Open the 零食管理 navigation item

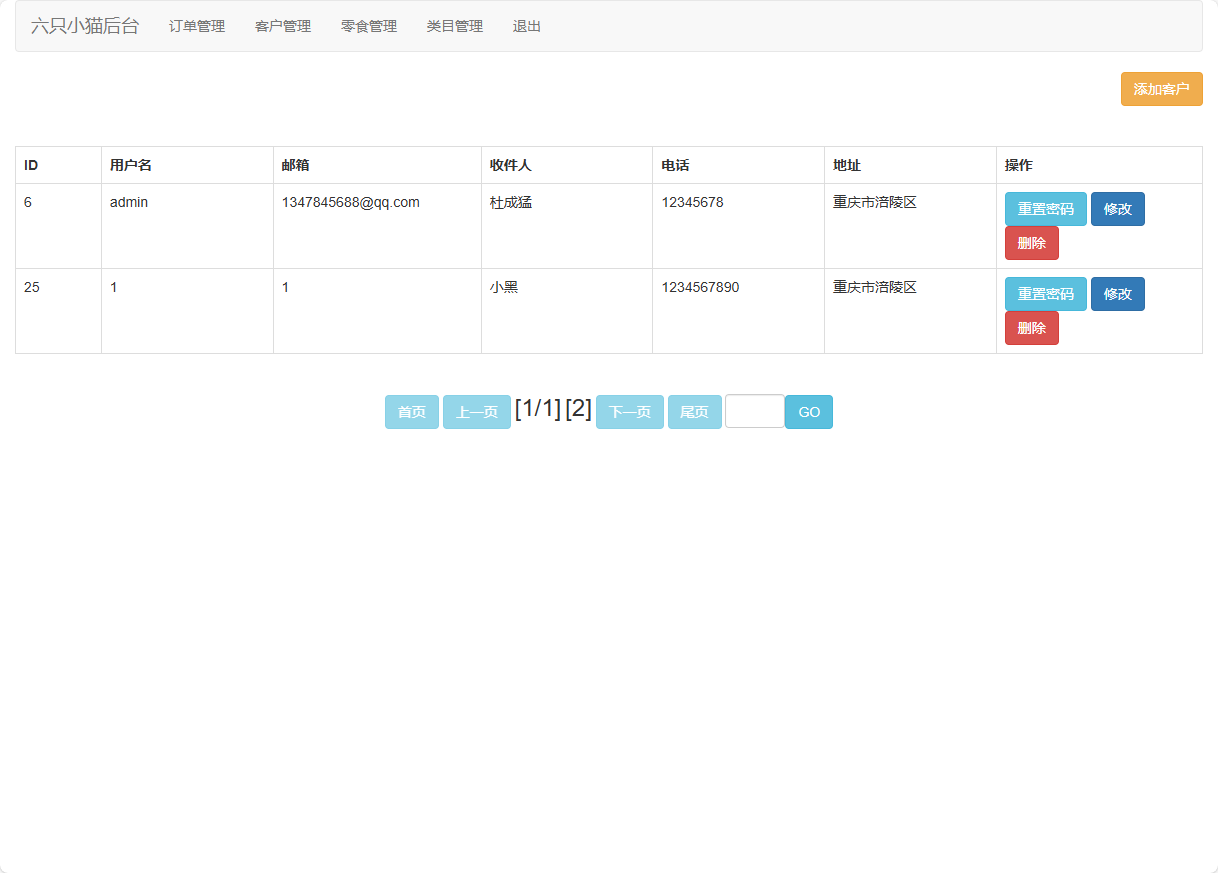(x=369, y=26)
